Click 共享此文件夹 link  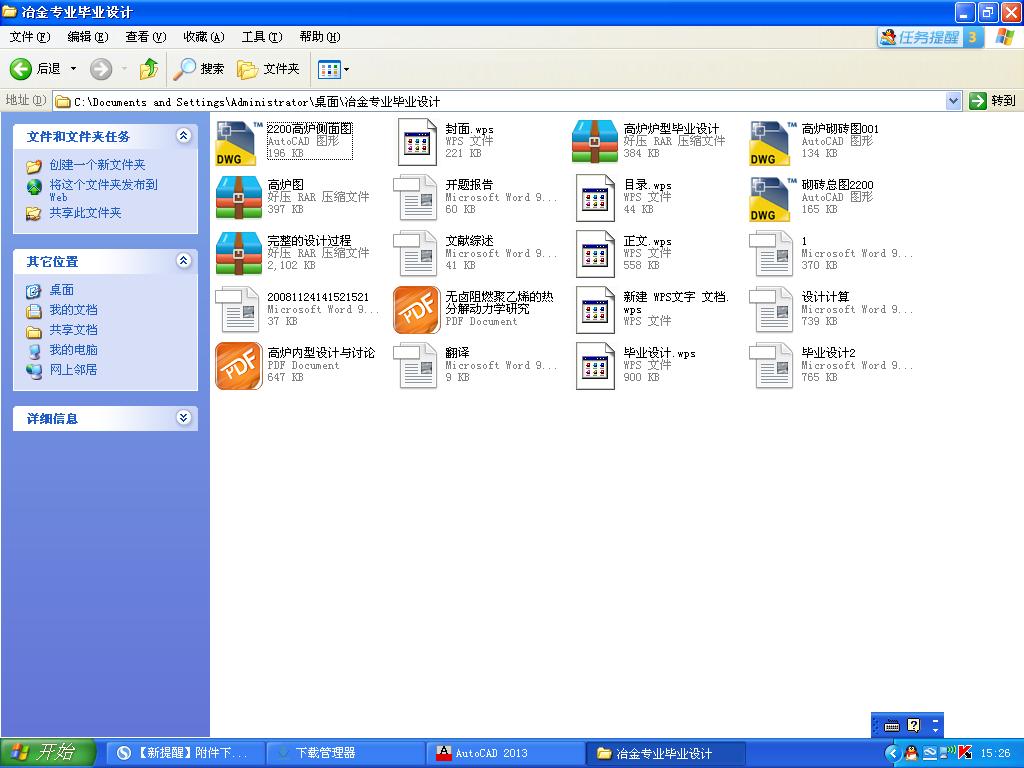pos(86,213)
